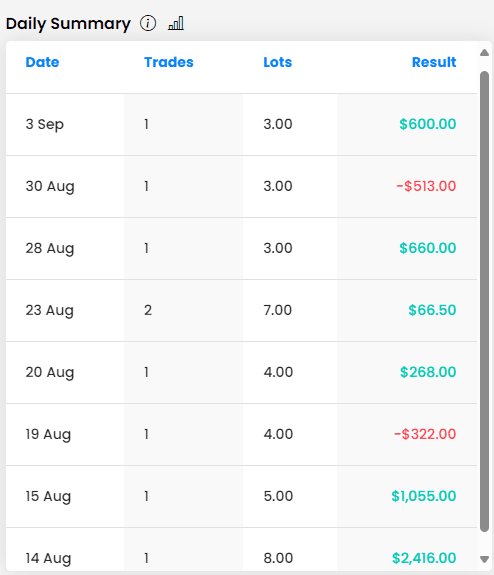Select the 15 Aug date cell

(x=48, y=497)
